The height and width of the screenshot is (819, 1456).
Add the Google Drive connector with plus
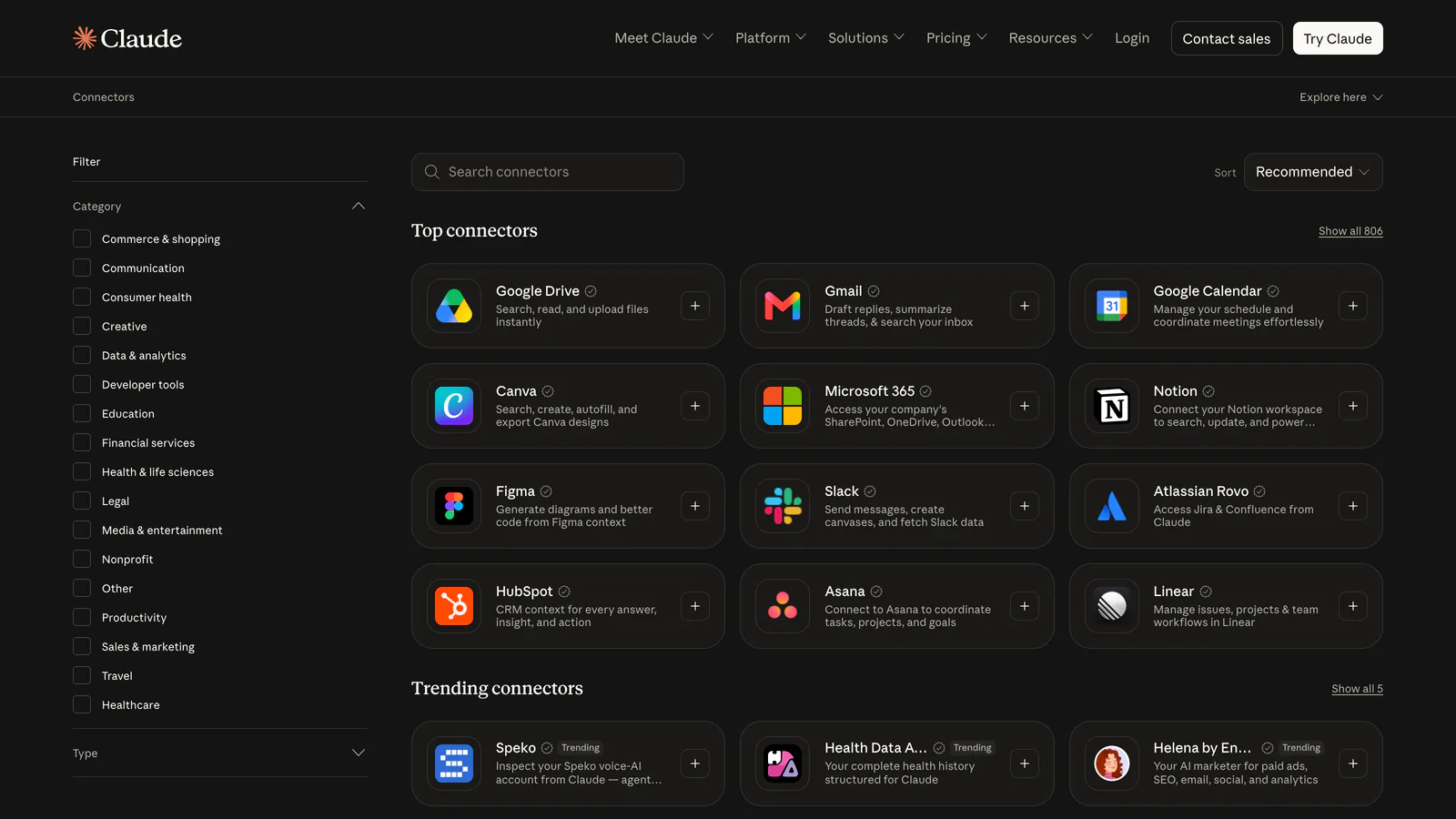695,306
